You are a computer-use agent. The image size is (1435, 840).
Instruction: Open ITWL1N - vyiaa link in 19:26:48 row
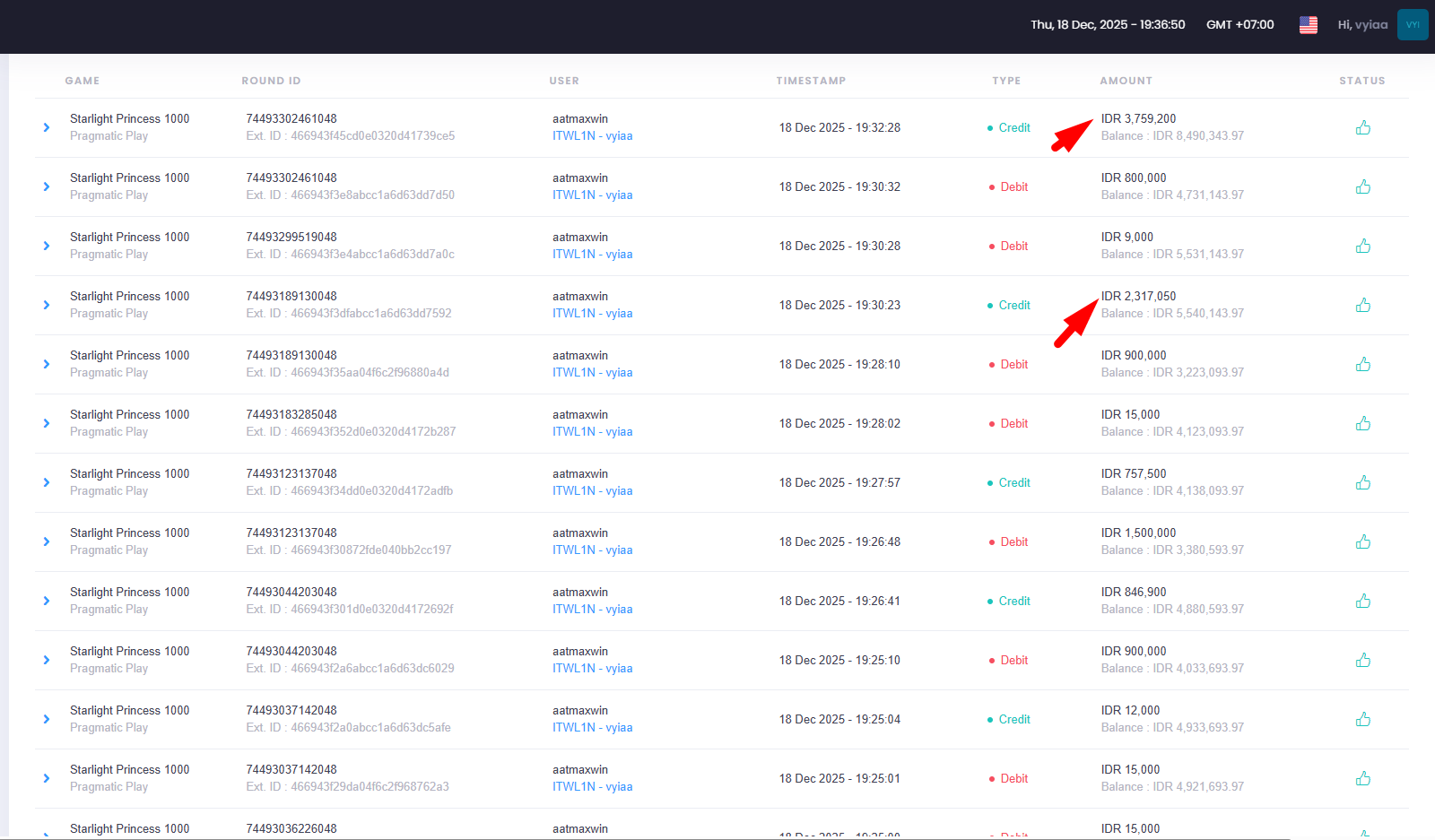point(593,550)
